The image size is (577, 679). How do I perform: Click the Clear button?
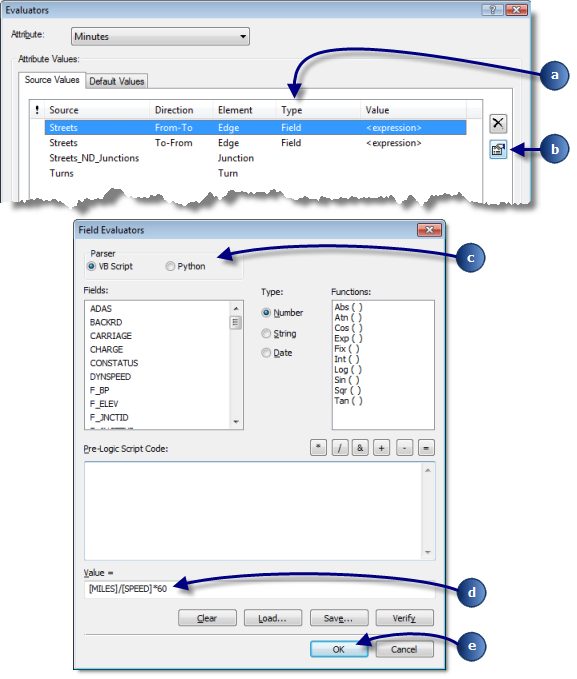[x=207, y=618]
